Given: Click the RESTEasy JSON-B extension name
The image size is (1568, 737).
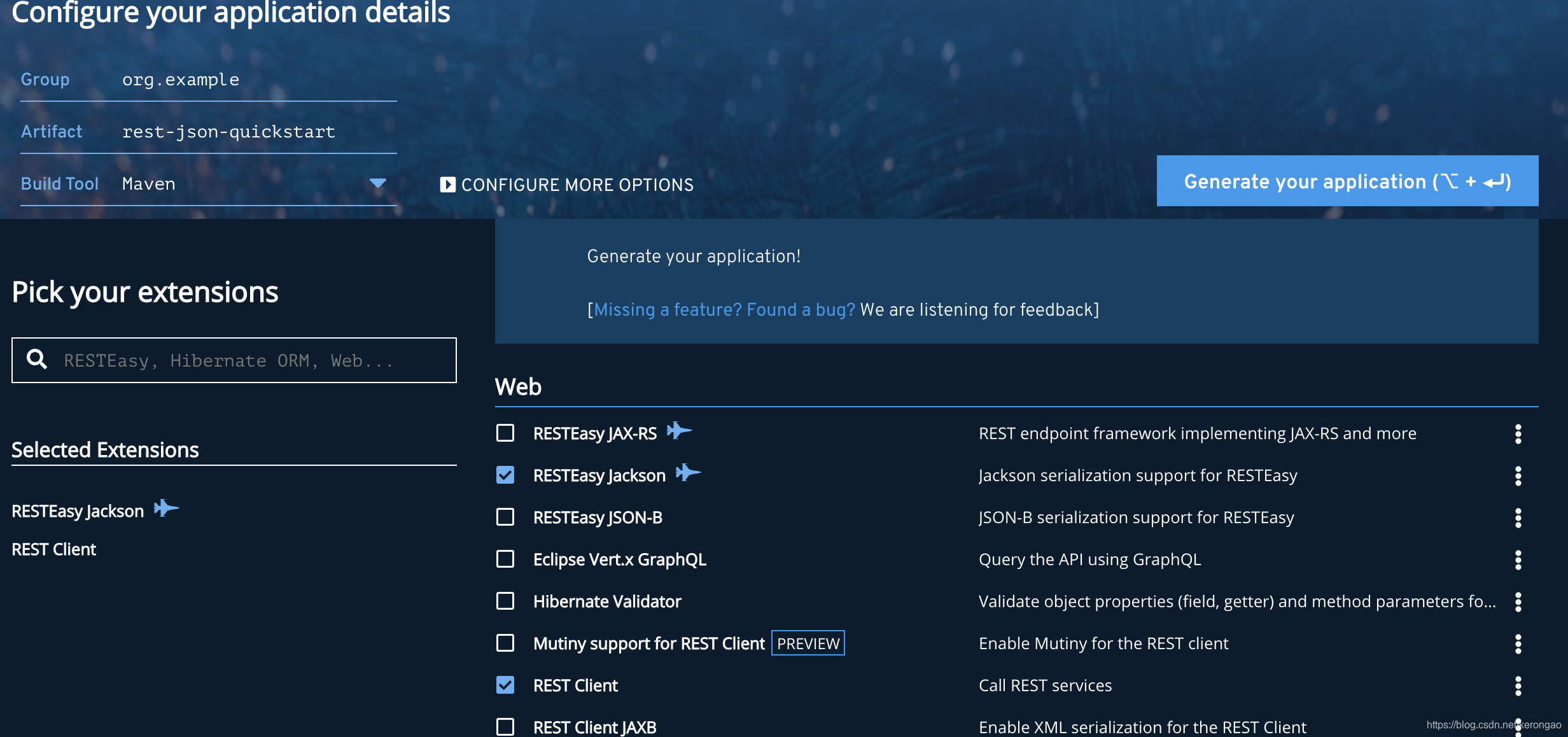Looking at the screenshot, I should (598, 517).
